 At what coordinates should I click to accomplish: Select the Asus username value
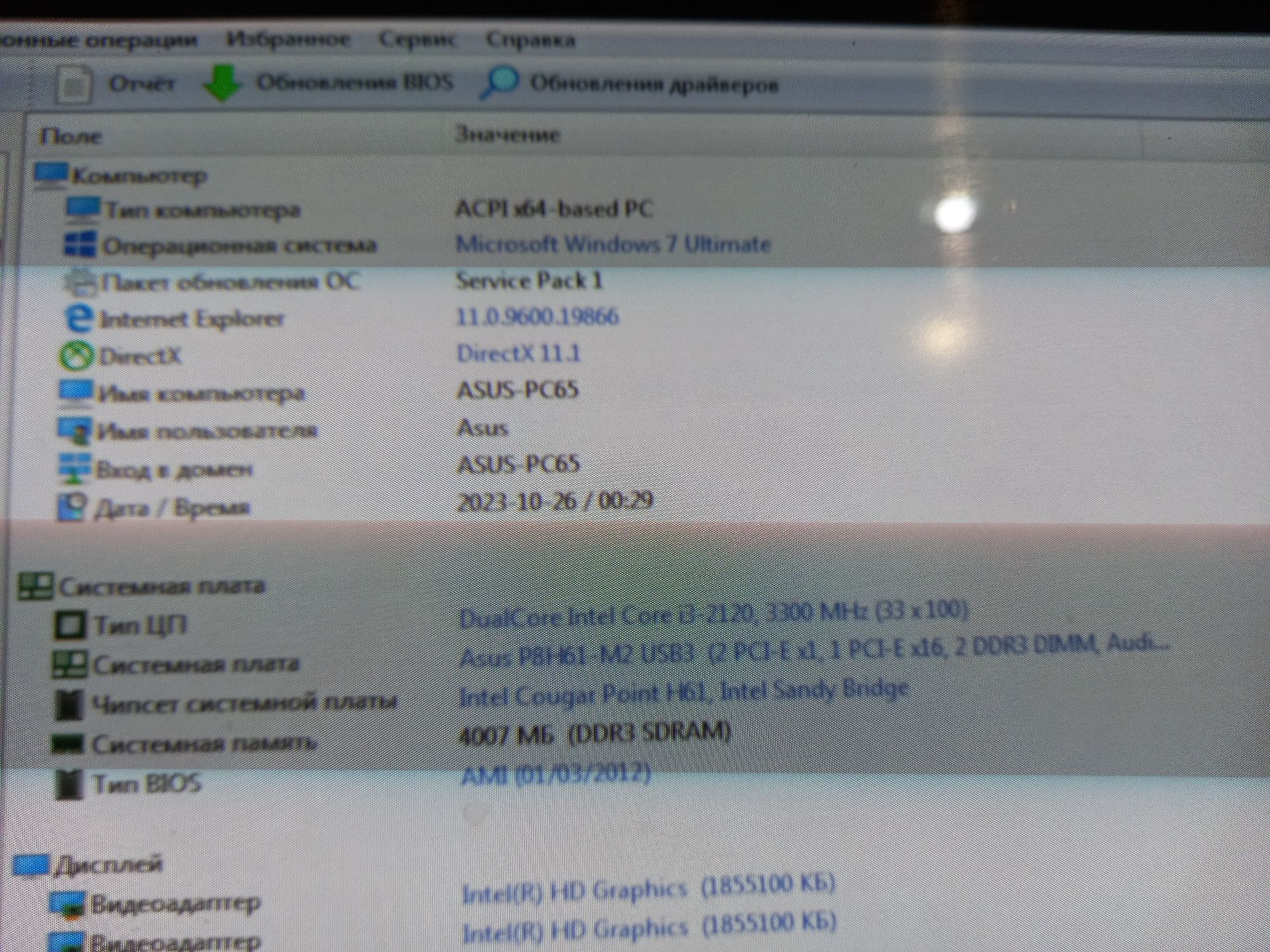[483, 428]
